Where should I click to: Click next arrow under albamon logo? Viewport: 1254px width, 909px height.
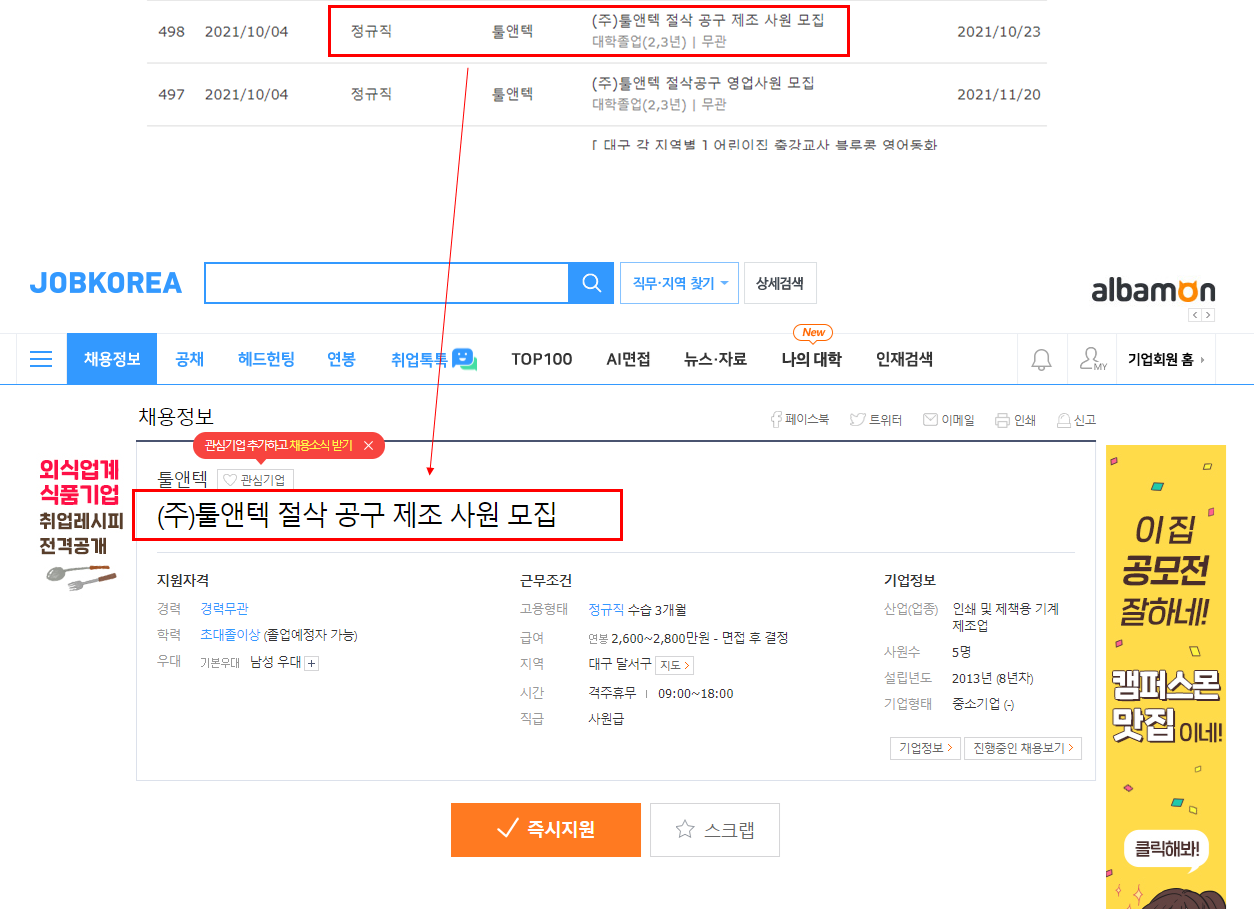pos(1209,315)
